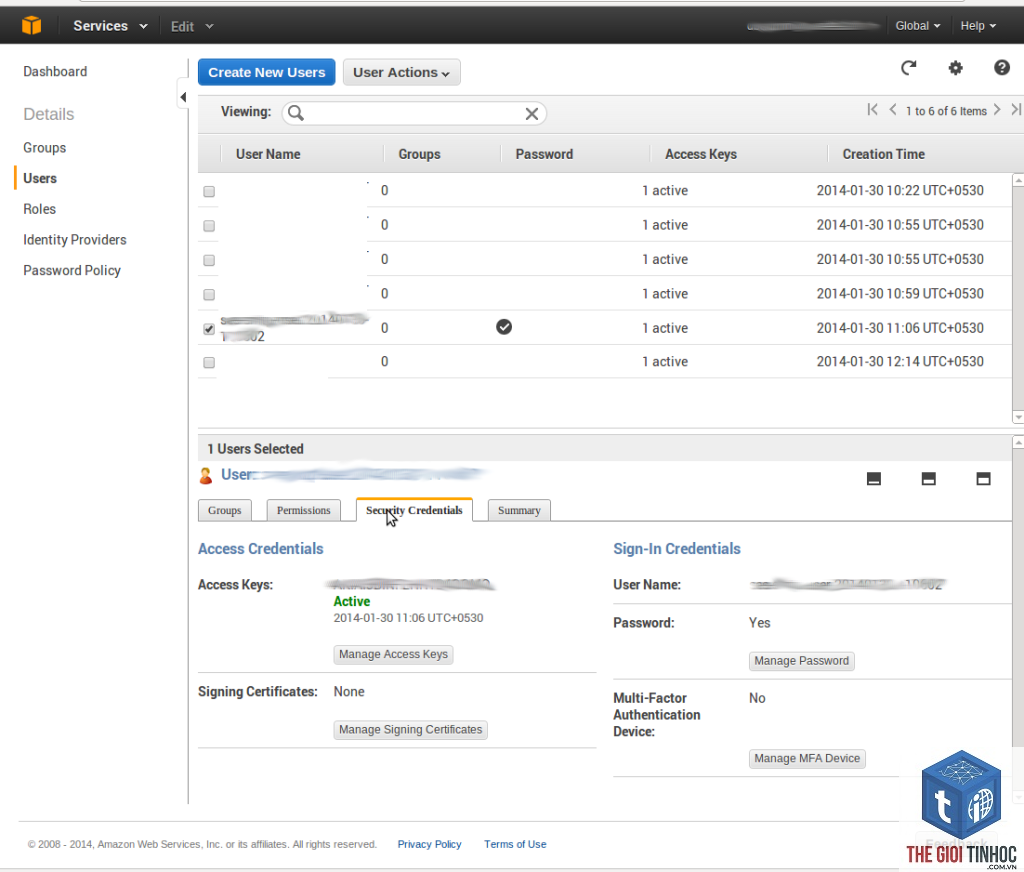Tick checkbox for 10:22 user row
The height and width of the screenshot is (872, 1024).
[209, 191]
